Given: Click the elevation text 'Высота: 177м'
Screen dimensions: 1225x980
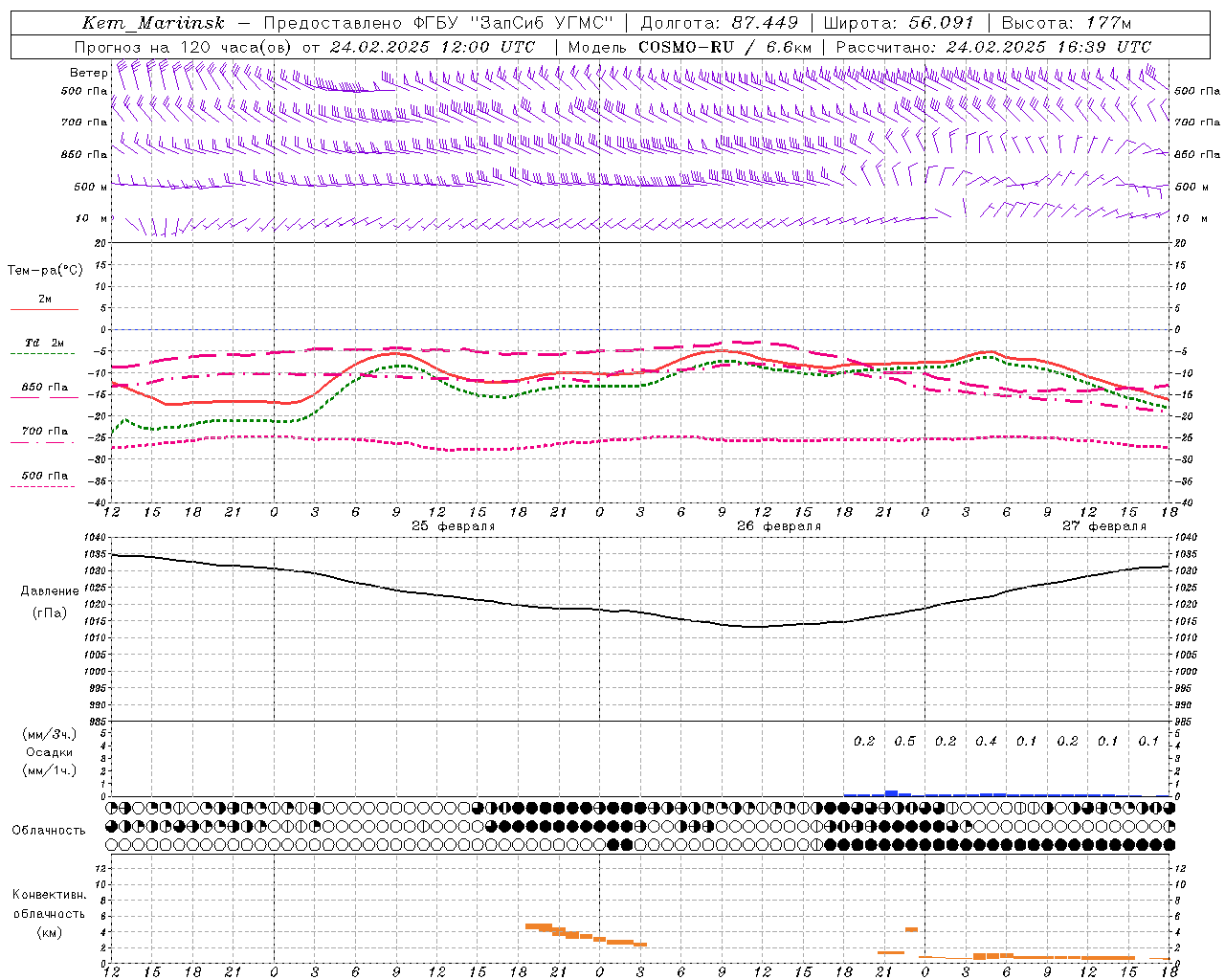Looking at the screenshot, I should point(1066,23).
